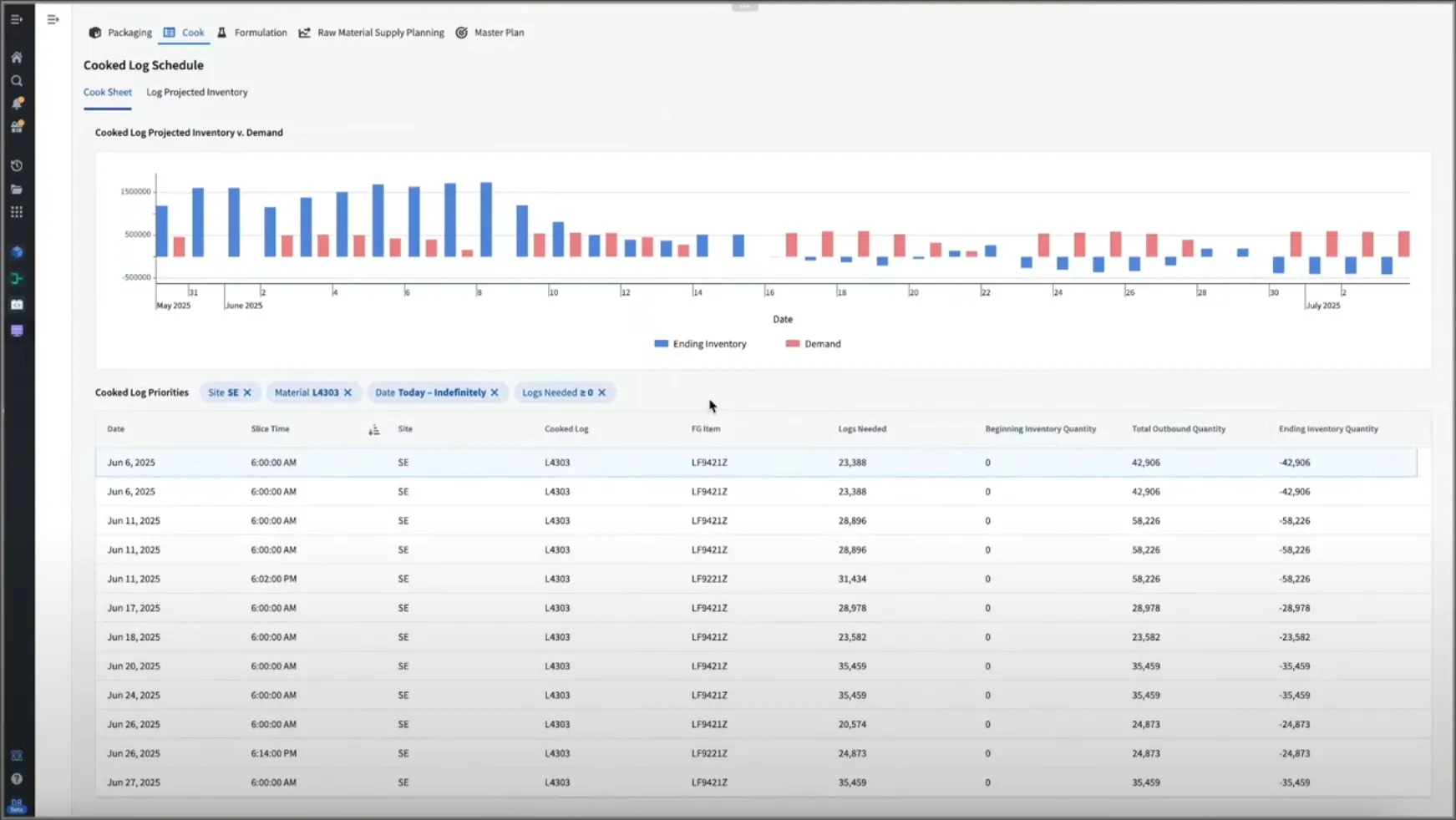Click the Cooked Log Schedule page title

(144, 65)
